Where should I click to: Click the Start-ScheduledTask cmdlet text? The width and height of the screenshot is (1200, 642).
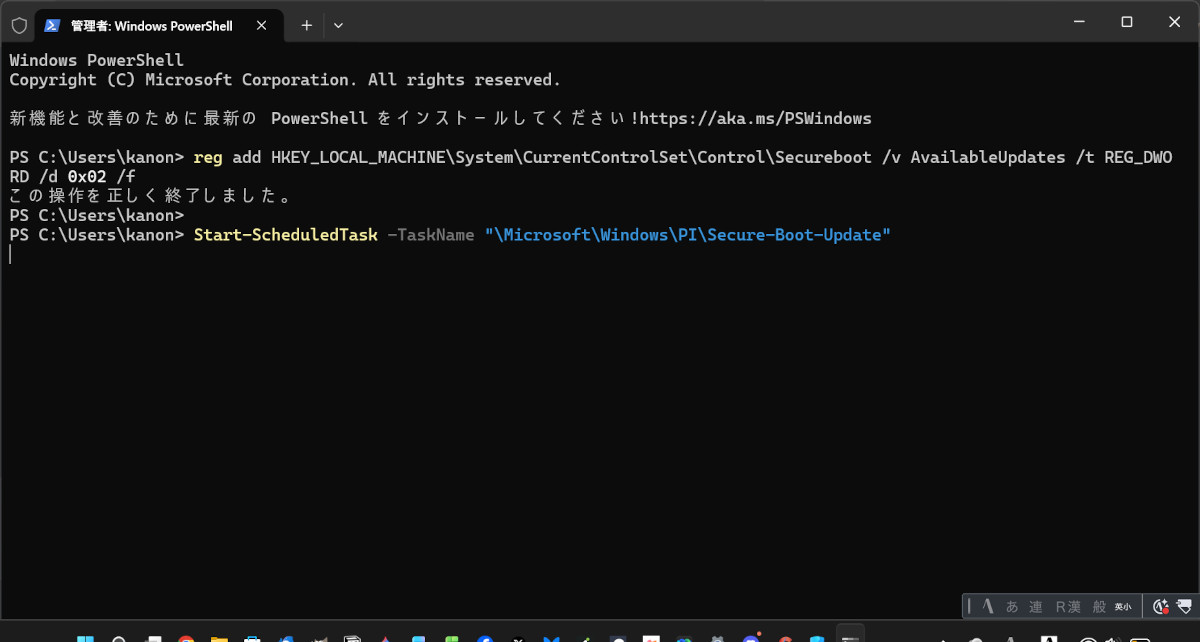click(286, 234)
